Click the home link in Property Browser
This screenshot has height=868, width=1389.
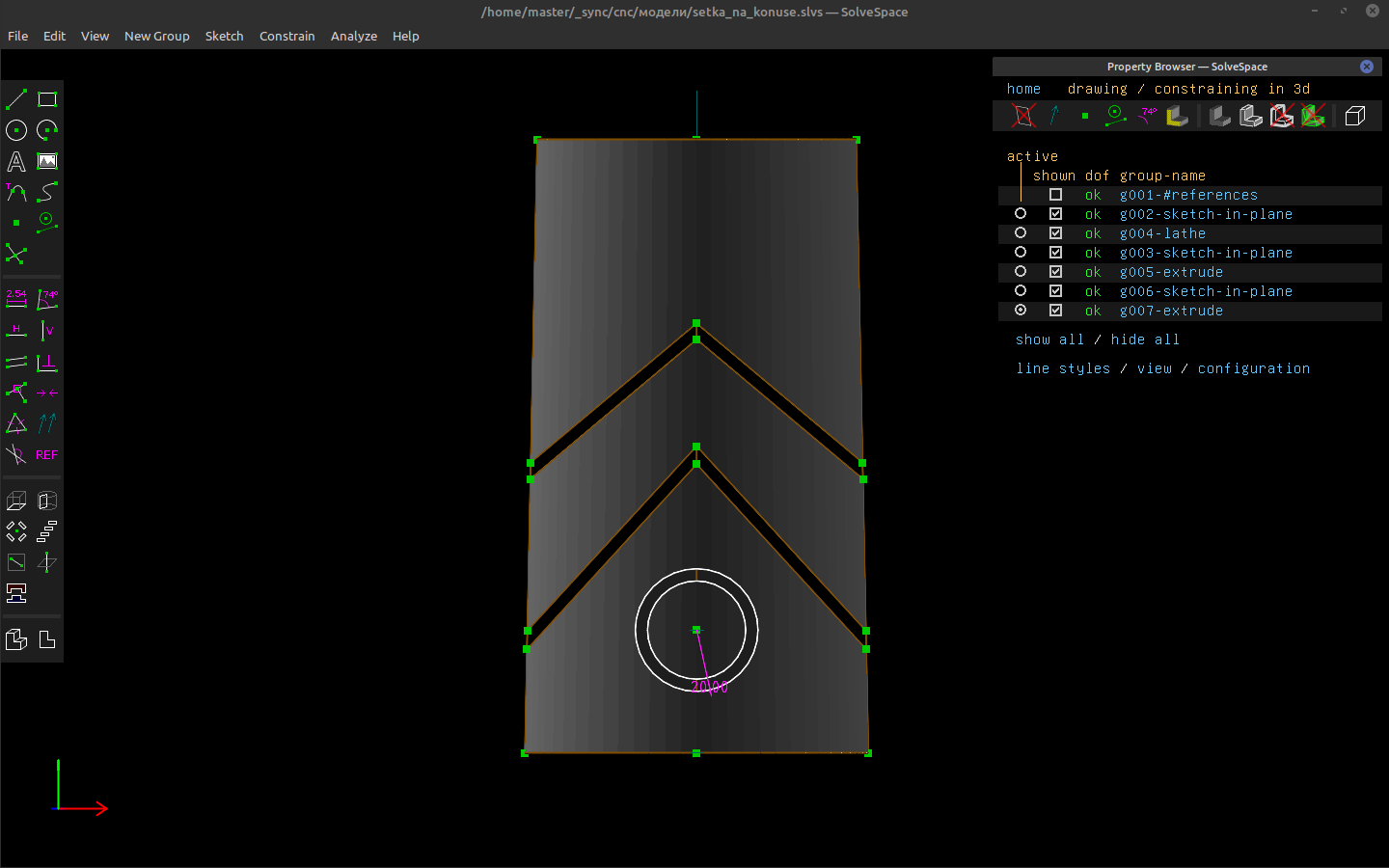(1024, 89)
